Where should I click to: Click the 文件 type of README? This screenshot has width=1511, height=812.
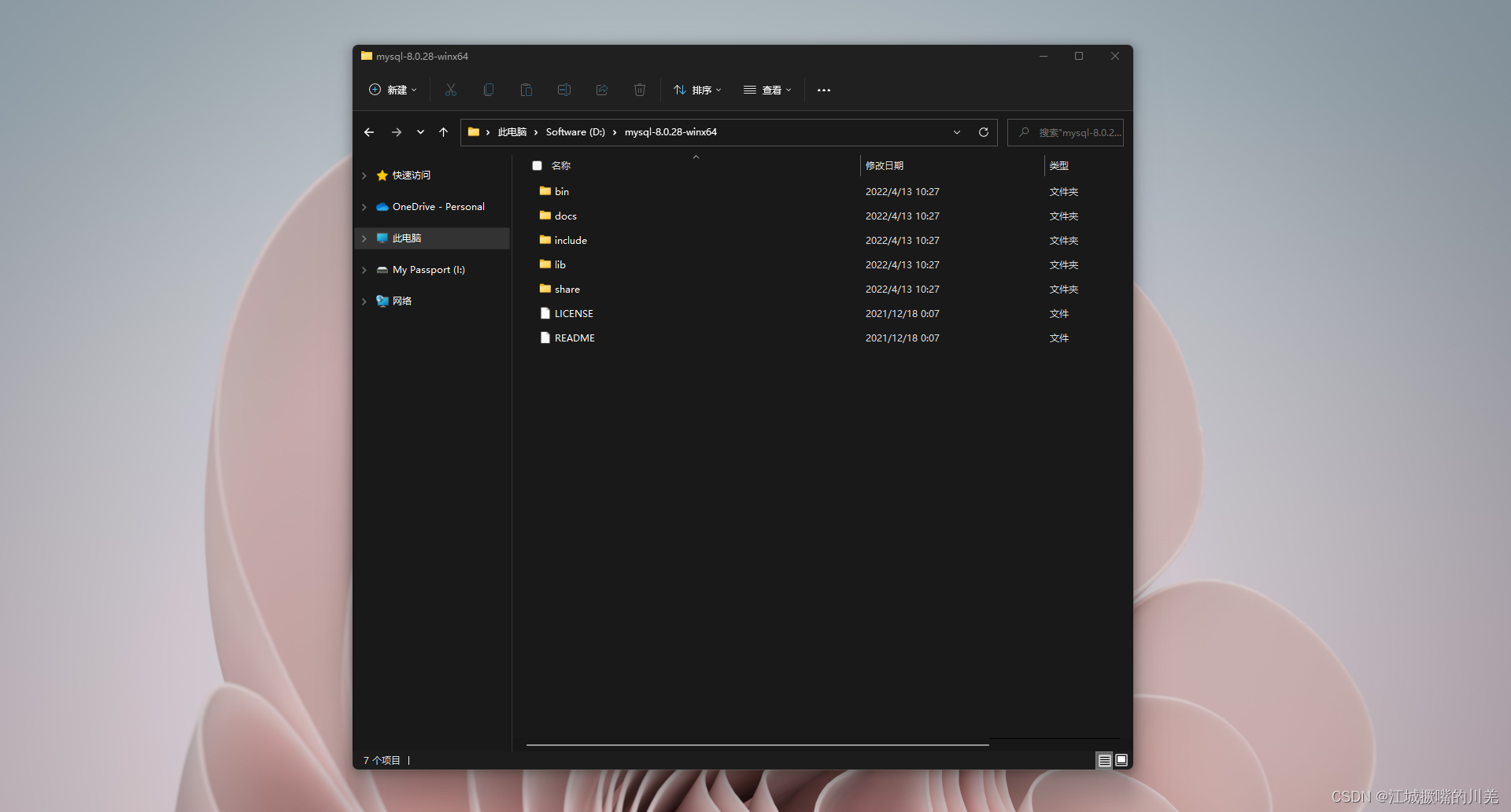coord(1059,338)
